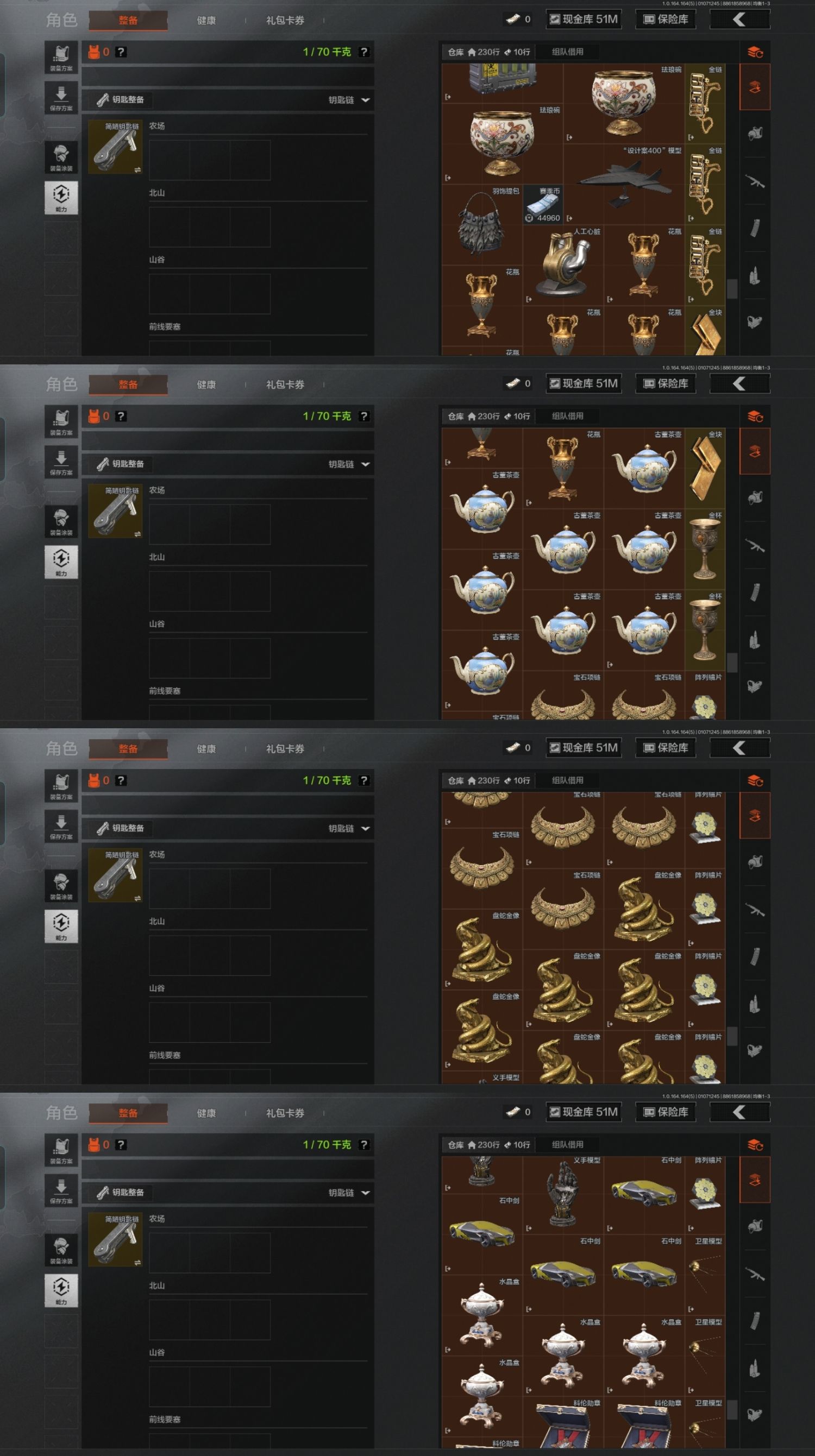The height and width of the screenshot is (1456, 815).
Task: Open 能力 icon in the 盘蛇金像 screen
Action: point(61,926)
